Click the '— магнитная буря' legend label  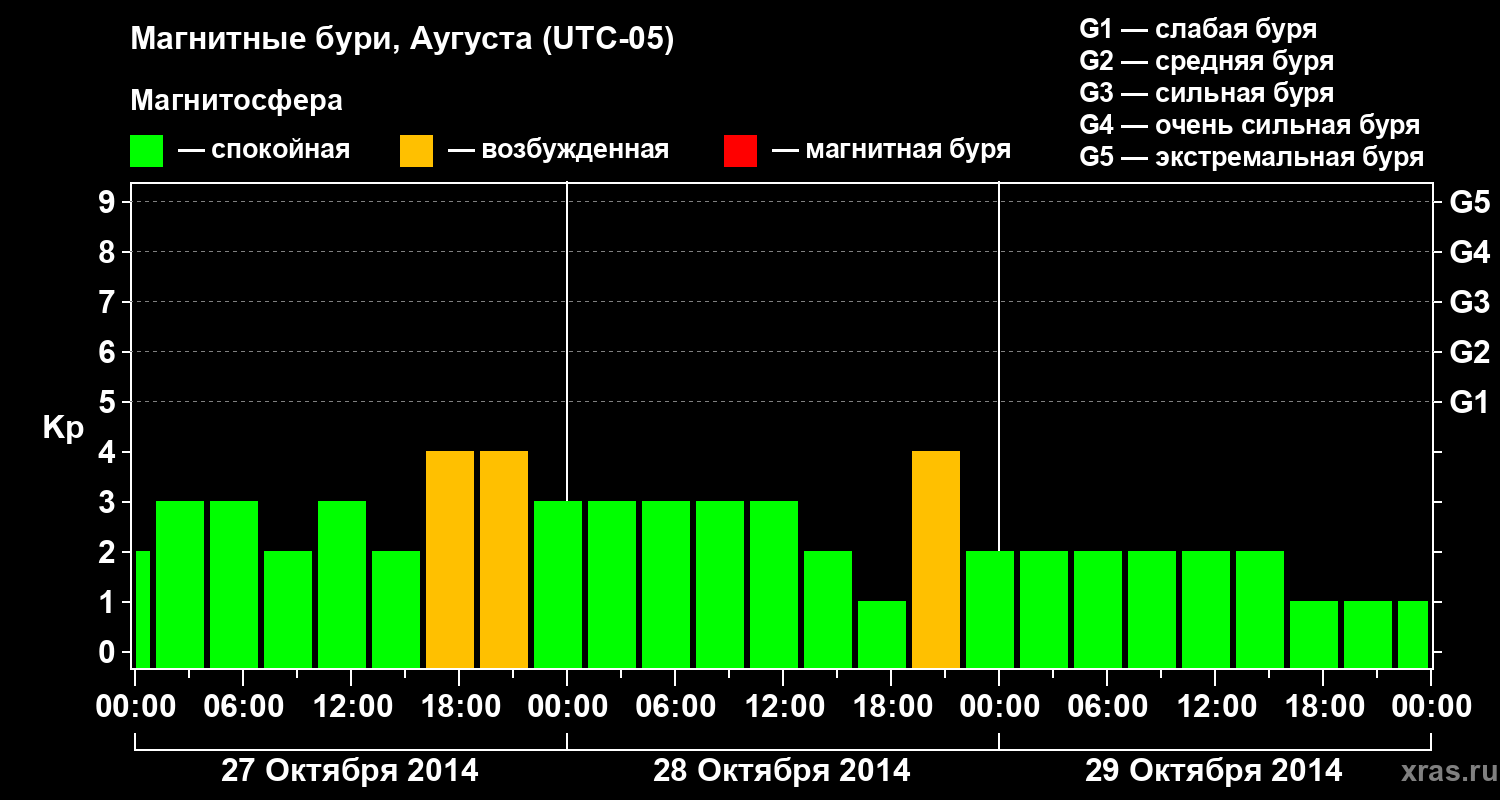891,151
